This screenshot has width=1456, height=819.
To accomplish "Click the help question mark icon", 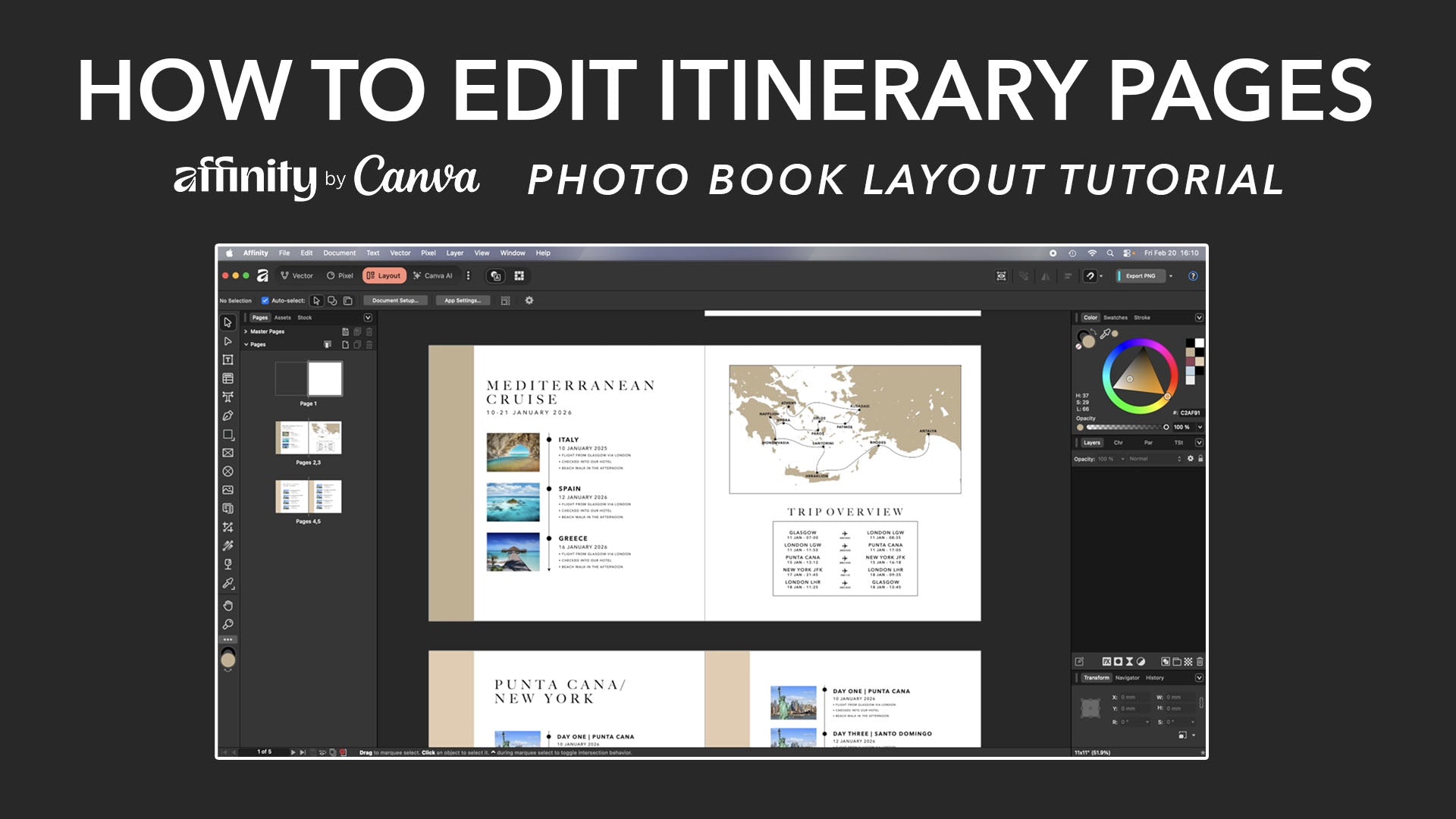I will 1193,276.
